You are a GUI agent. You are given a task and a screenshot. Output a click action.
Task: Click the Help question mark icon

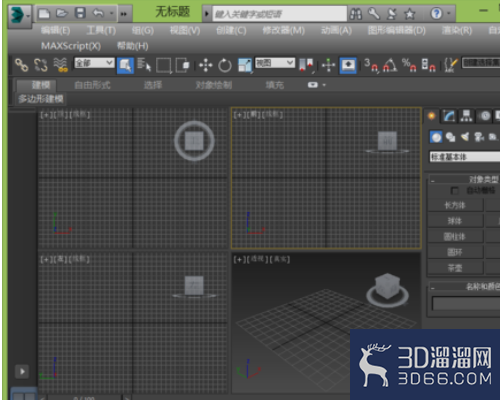[436, 14]
